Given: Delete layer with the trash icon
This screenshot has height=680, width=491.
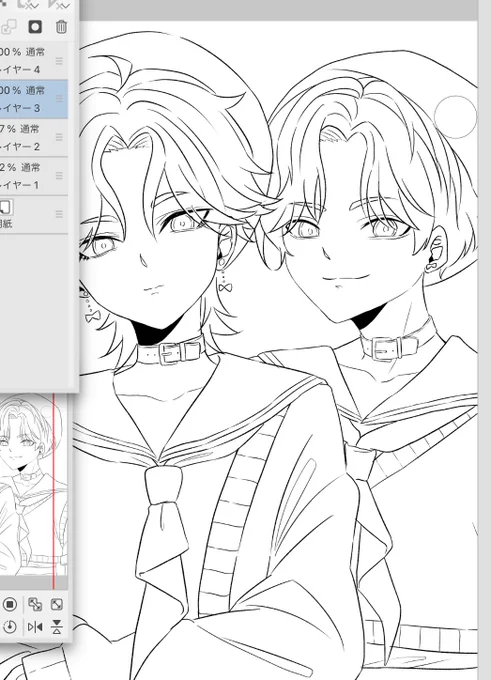Looking at the screenshot, I should click(62, 27).
